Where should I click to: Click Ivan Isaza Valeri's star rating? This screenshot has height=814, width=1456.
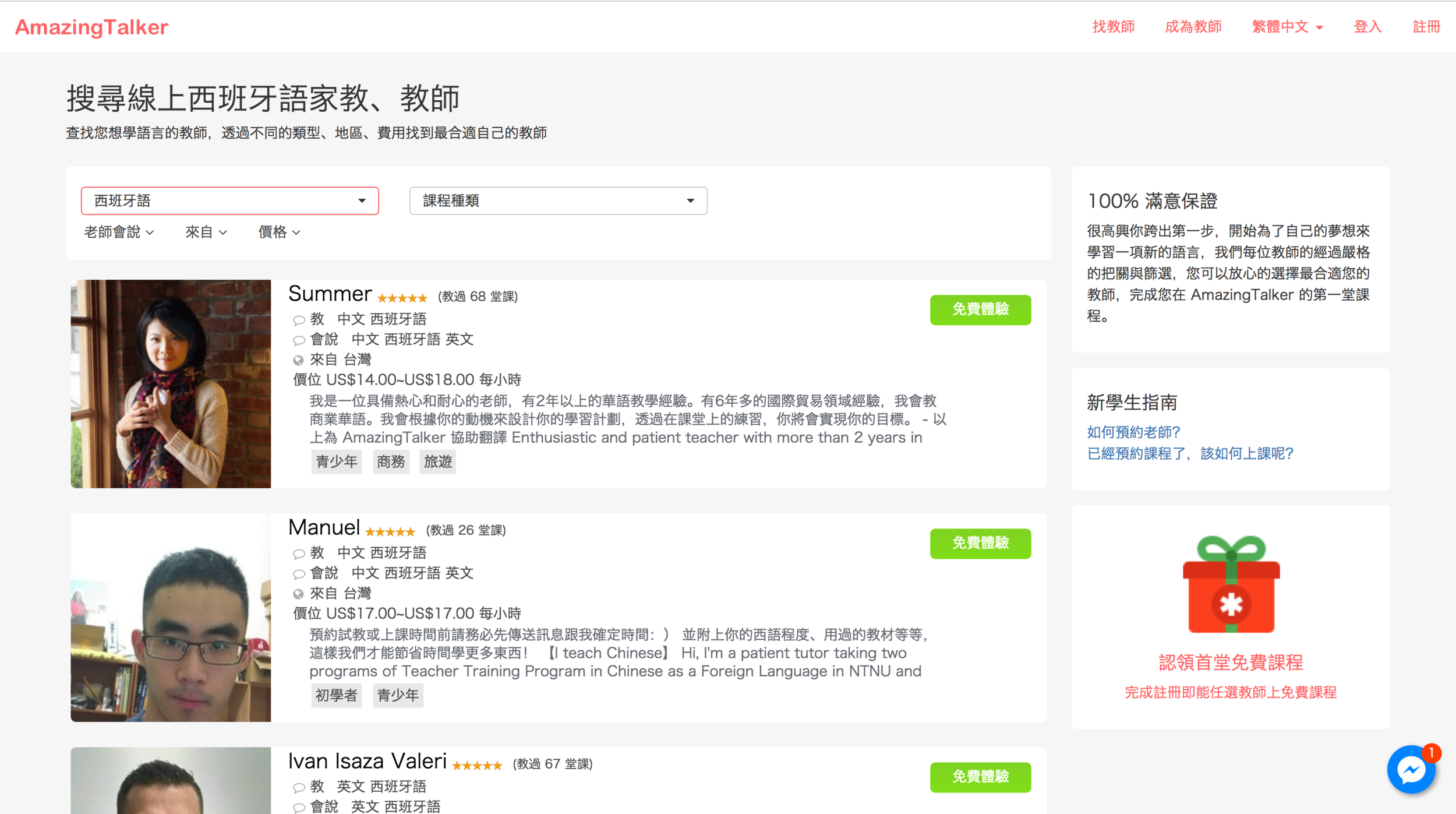[x=476, y=766]
